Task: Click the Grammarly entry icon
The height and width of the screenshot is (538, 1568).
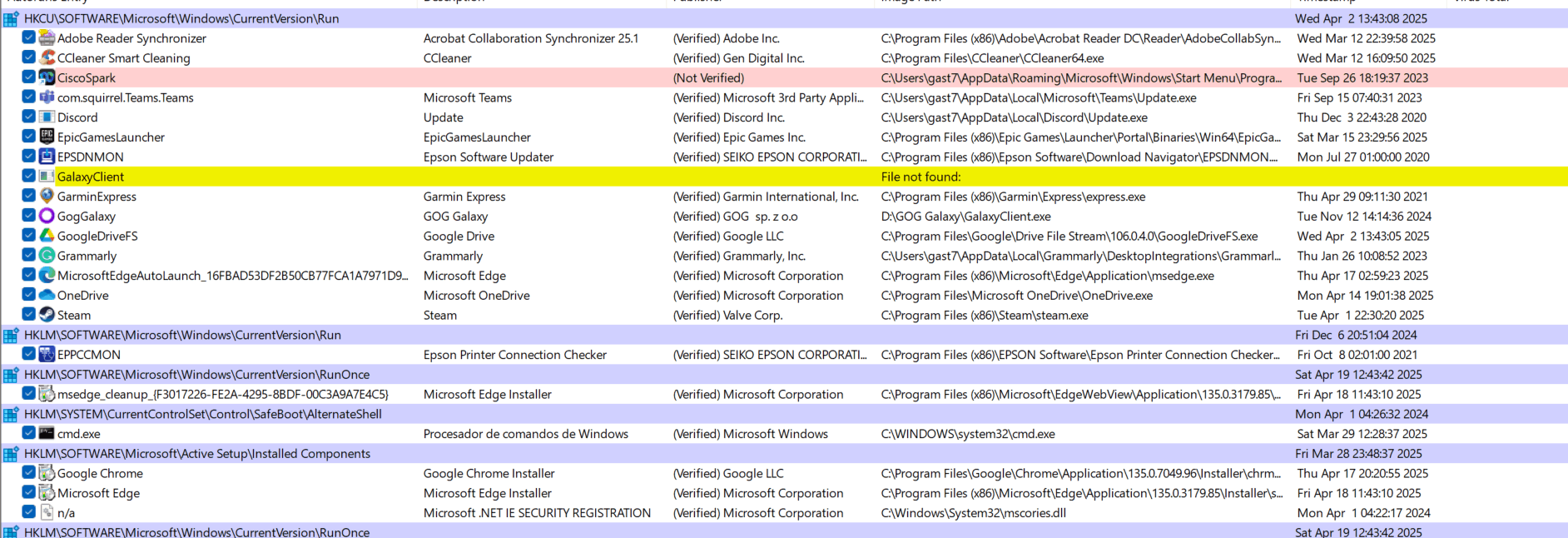Action: (47, 256)
